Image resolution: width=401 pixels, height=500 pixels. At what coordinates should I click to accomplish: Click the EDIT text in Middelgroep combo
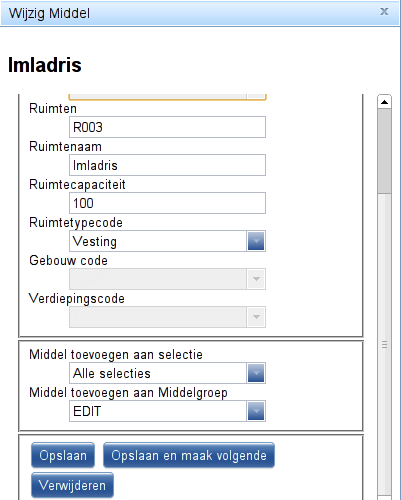tap(87, 411)
